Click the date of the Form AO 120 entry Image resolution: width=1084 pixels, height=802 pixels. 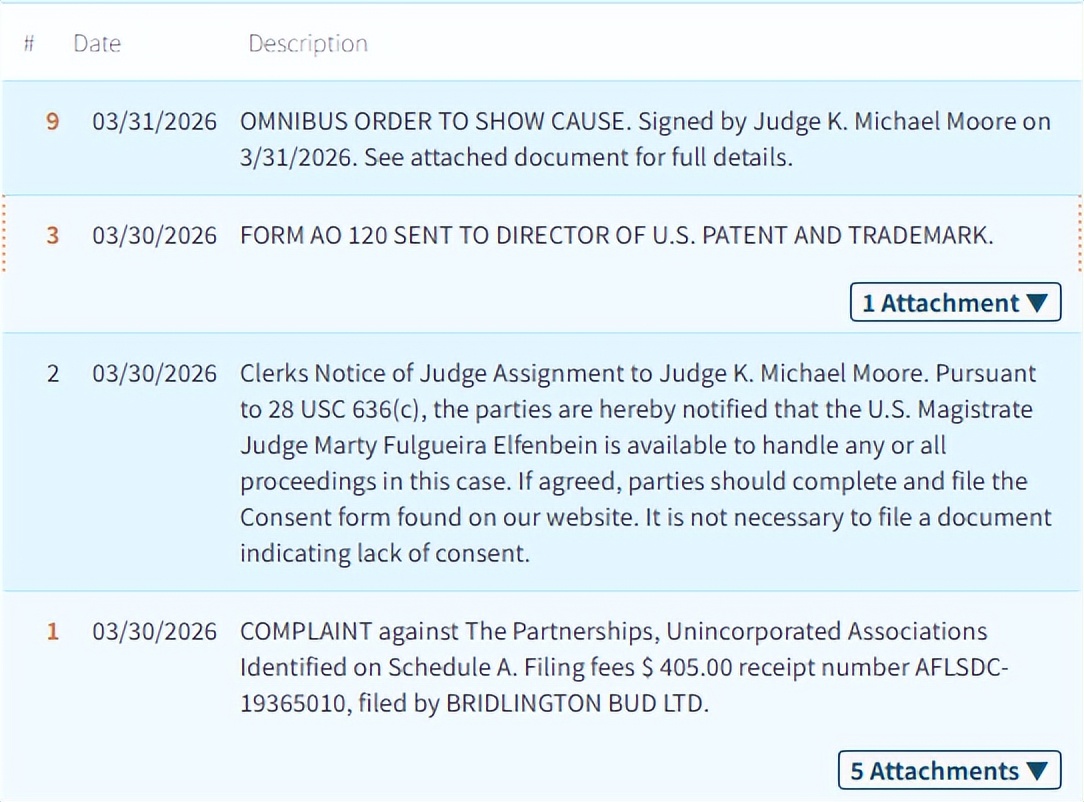coord(154,236)
